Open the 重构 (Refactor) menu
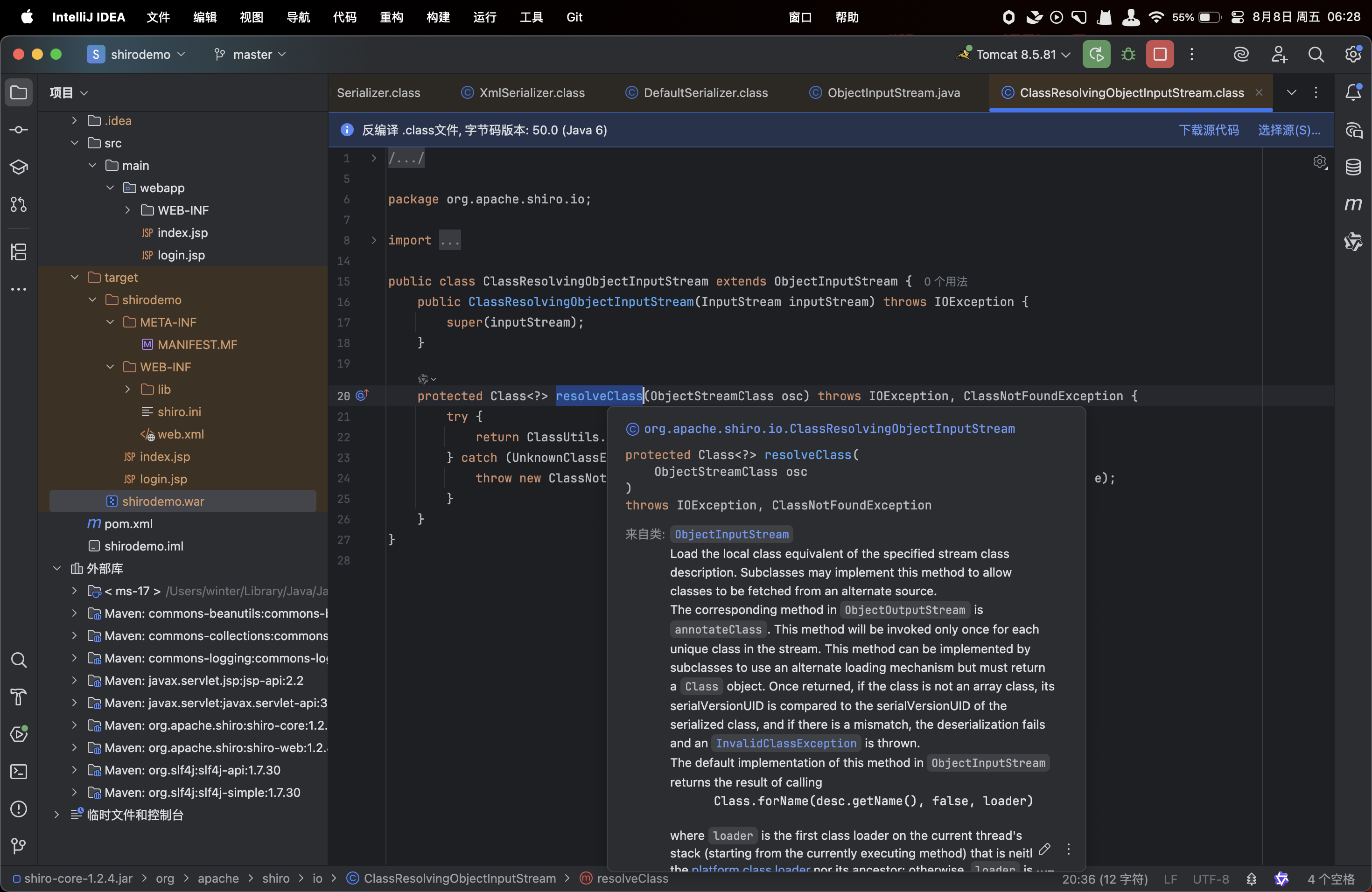The image size is (1372, 892). click(392, 17)
